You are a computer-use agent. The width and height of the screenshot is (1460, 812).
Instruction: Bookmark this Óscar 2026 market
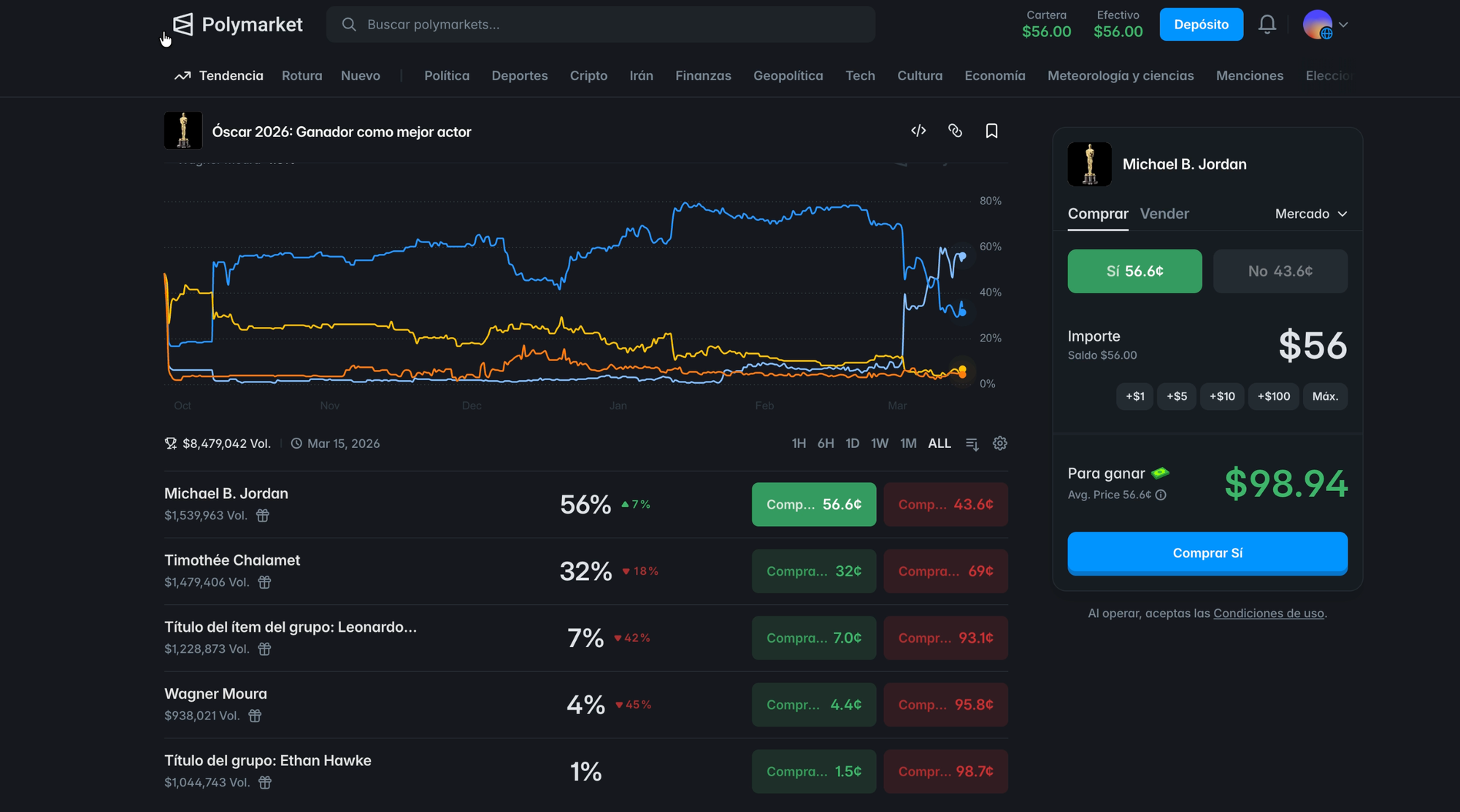pos(991,131)
